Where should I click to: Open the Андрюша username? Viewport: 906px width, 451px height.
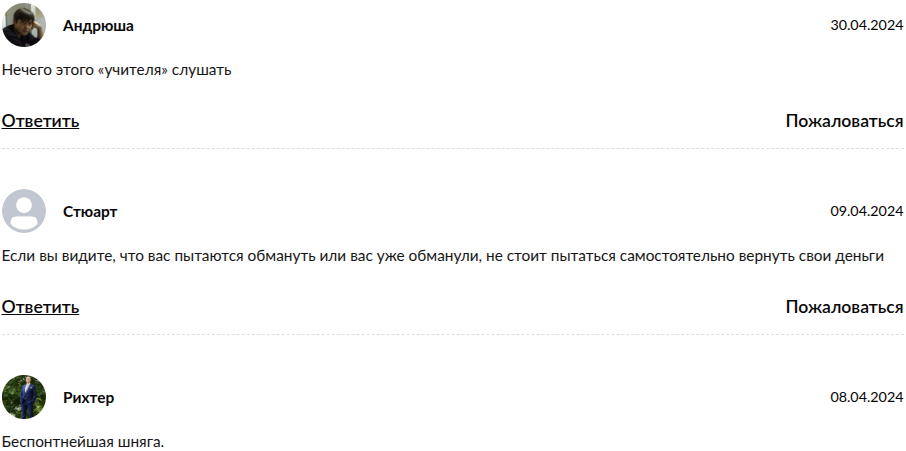click(98, 26)
